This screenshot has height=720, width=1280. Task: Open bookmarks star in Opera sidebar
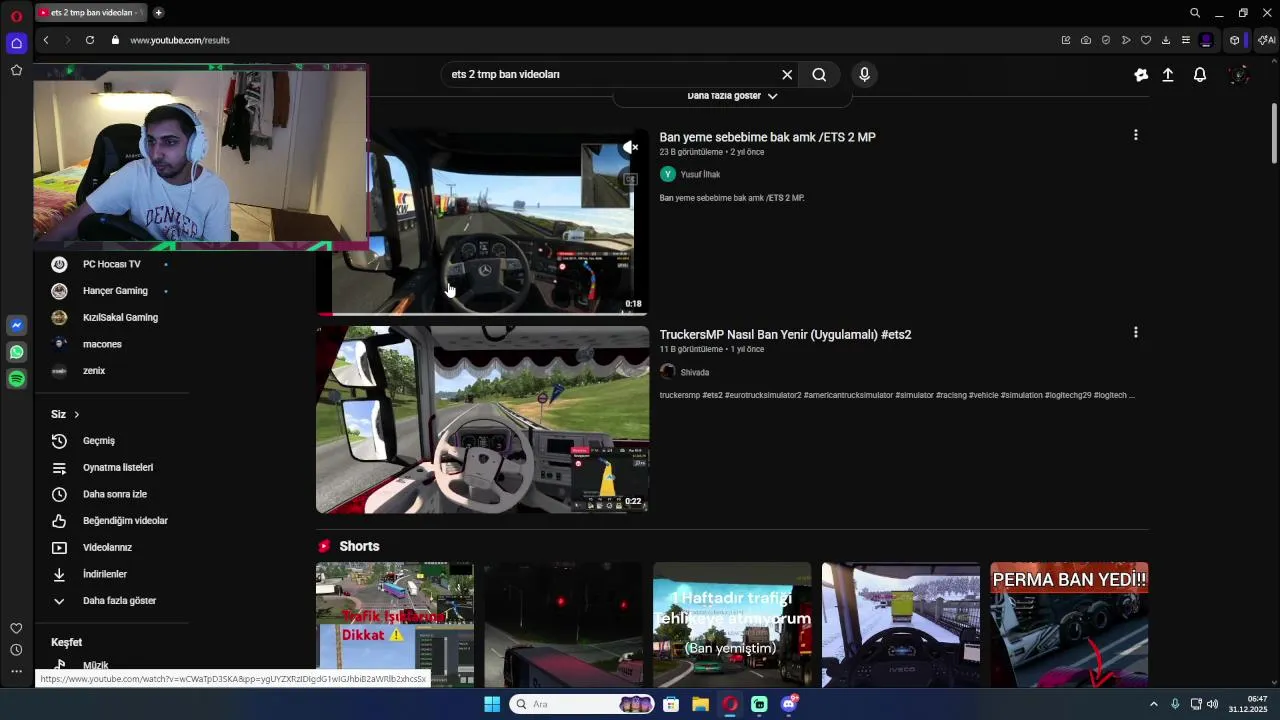[16, 70]
